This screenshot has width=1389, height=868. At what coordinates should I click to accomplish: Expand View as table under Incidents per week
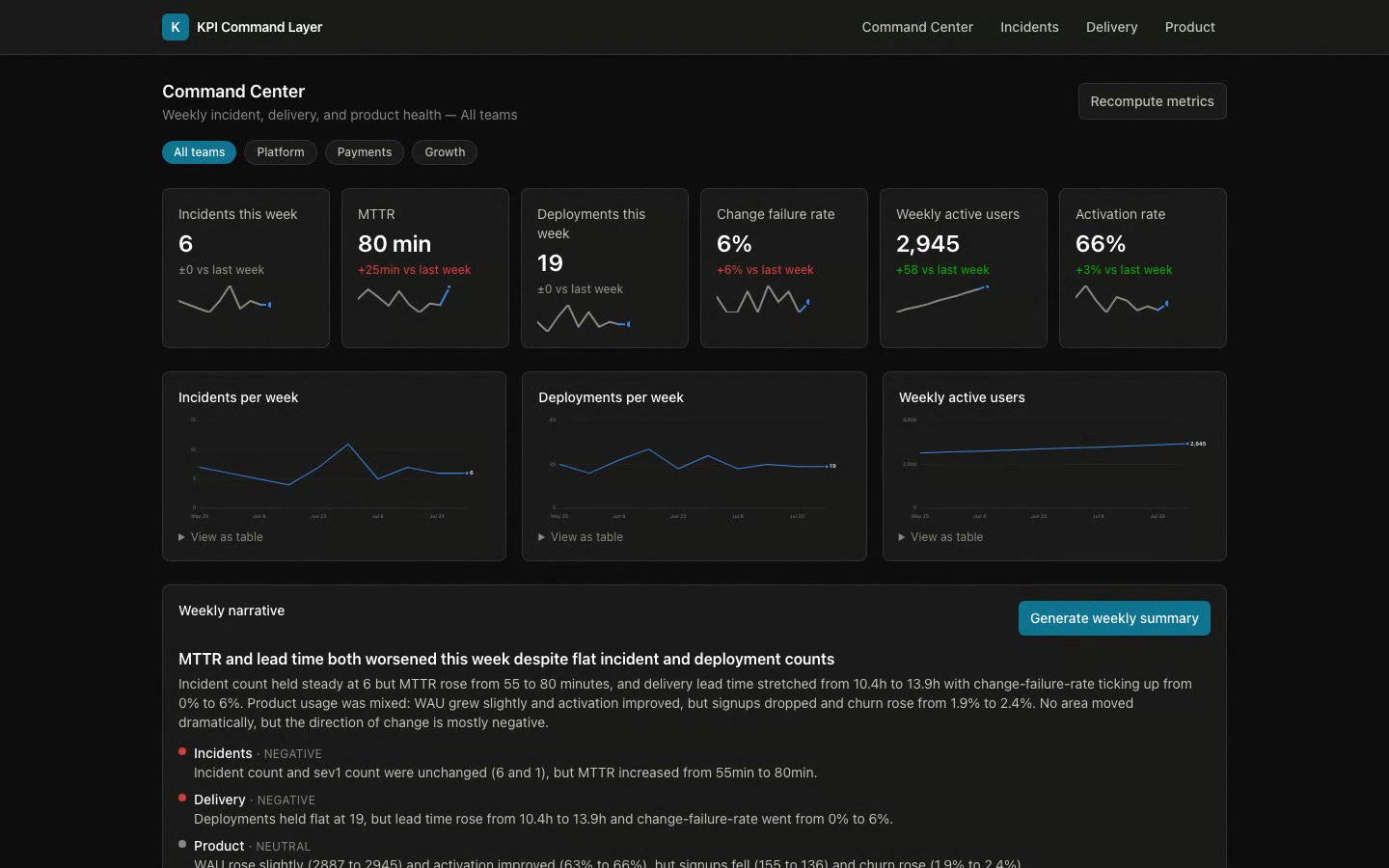[x=221, y=537]
